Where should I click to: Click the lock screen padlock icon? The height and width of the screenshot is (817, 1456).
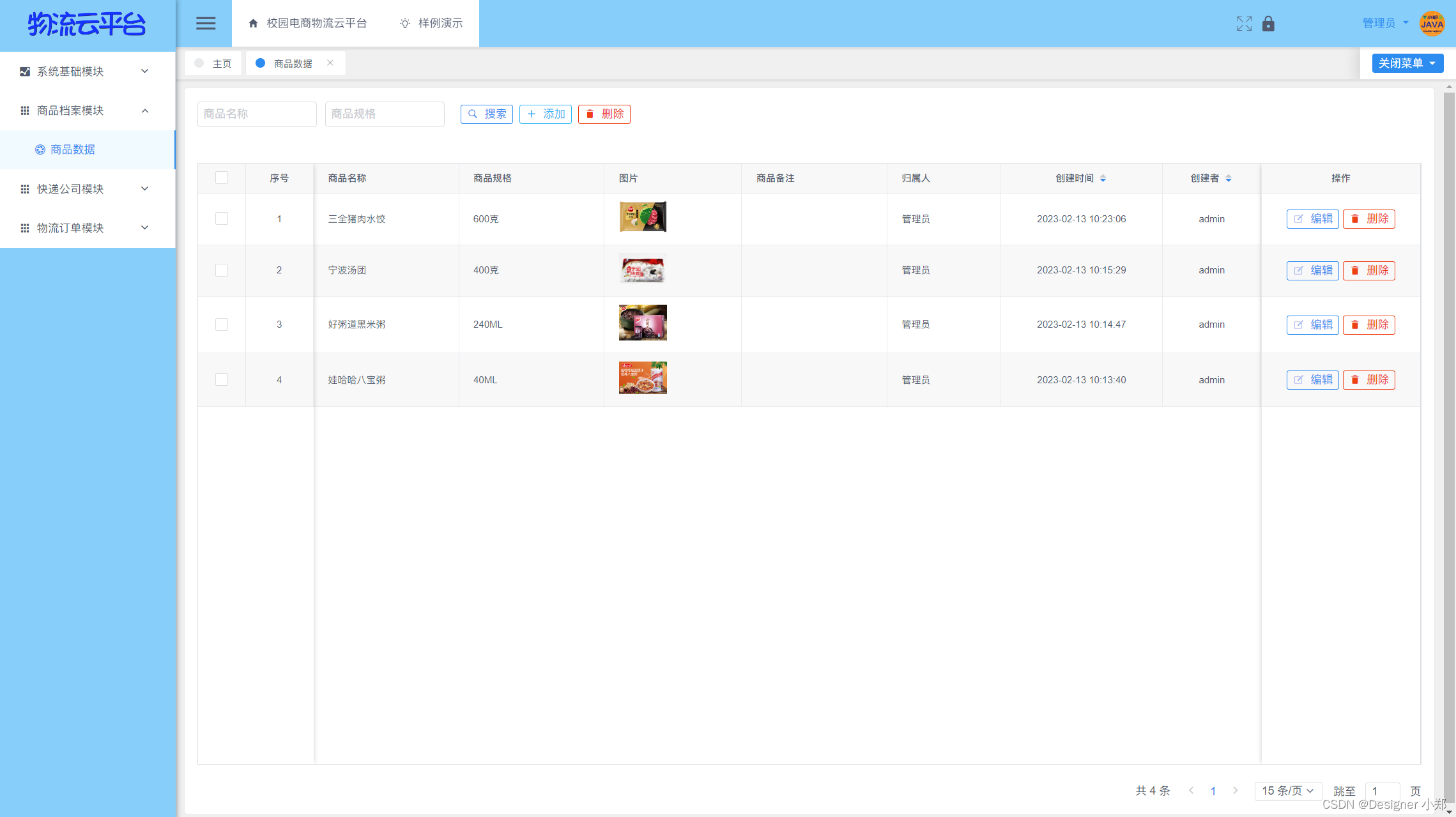1268,24
